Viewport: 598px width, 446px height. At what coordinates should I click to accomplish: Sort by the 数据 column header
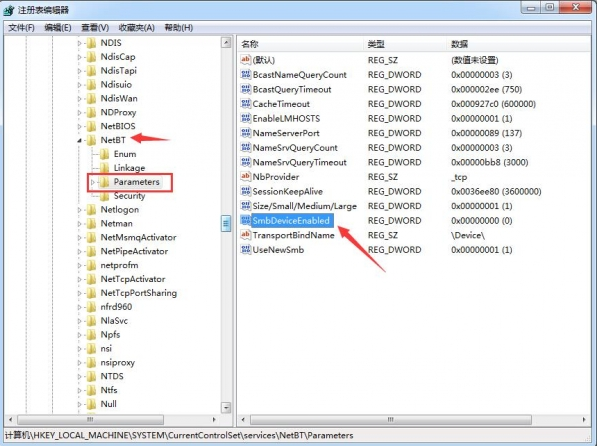[518, 44]
